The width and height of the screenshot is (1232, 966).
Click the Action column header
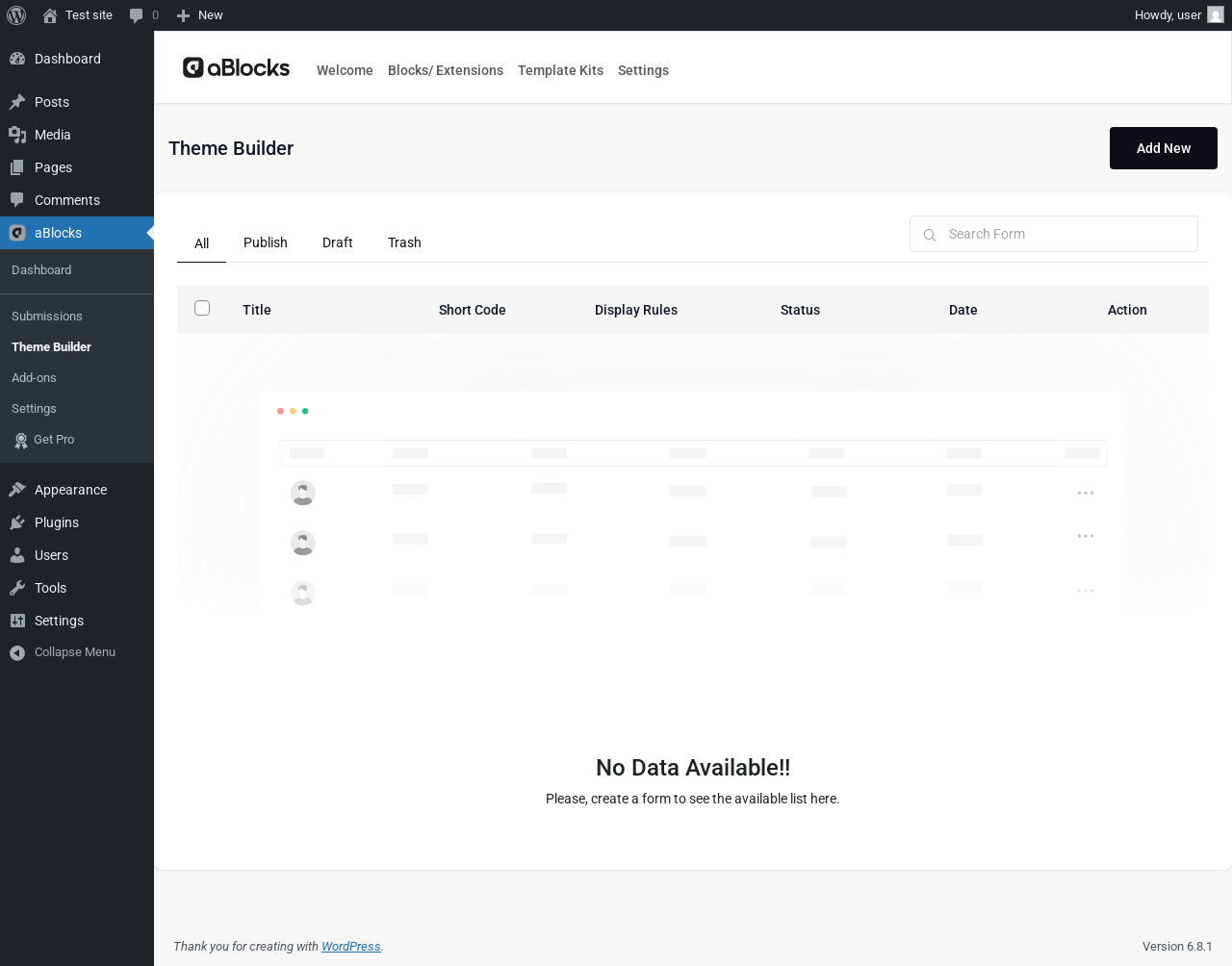tap(1127, 310)
